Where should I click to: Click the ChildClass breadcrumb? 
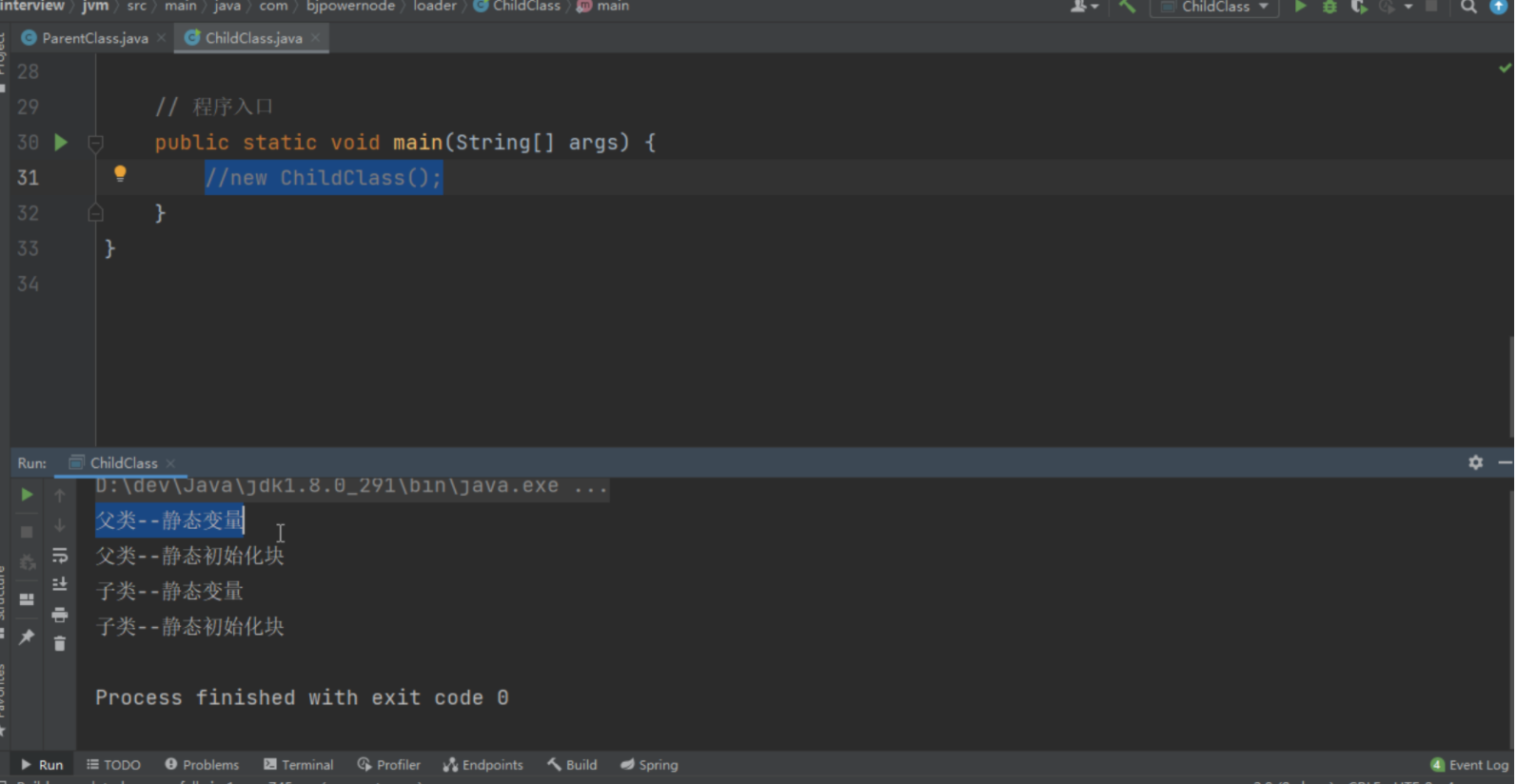(517, 6)
